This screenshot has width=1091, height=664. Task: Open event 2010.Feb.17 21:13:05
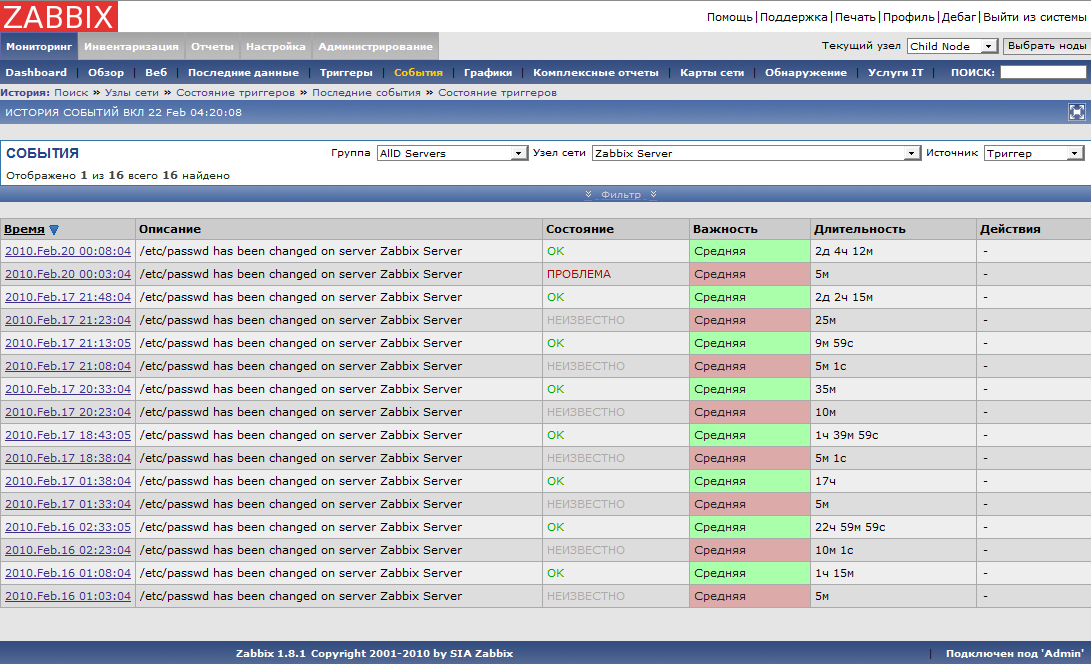pos(67,343)
